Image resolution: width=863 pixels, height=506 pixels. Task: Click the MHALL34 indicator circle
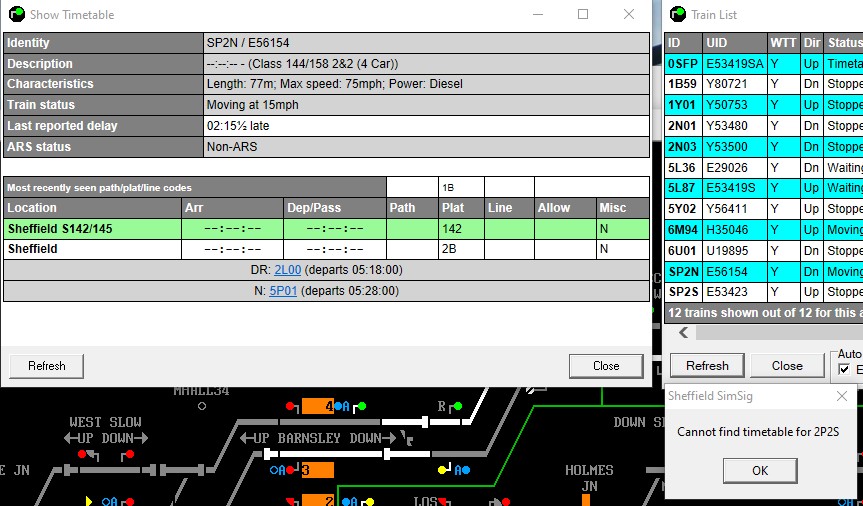click(202, 406)
